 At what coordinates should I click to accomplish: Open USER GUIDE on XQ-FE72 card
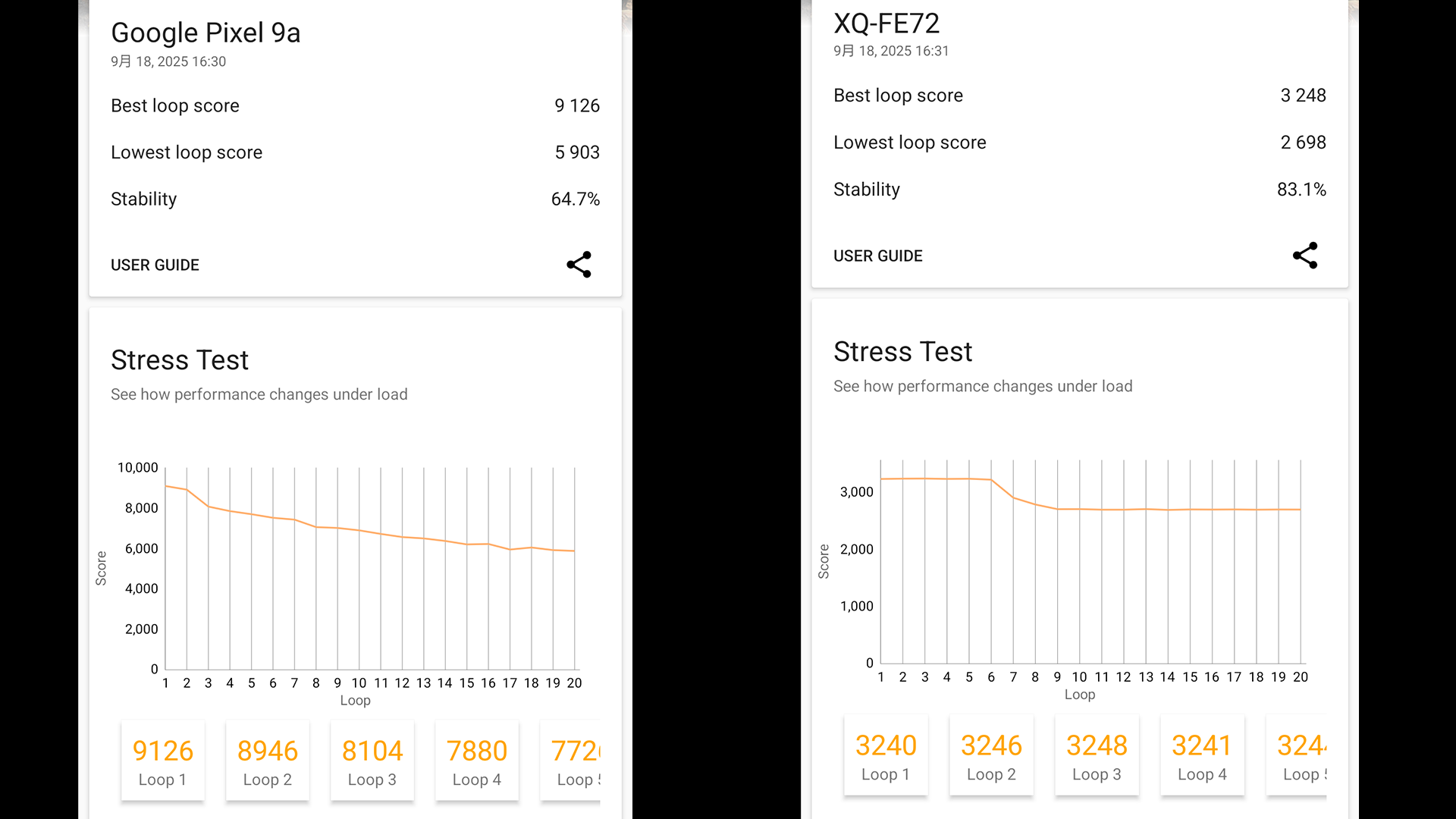[877, 256]
